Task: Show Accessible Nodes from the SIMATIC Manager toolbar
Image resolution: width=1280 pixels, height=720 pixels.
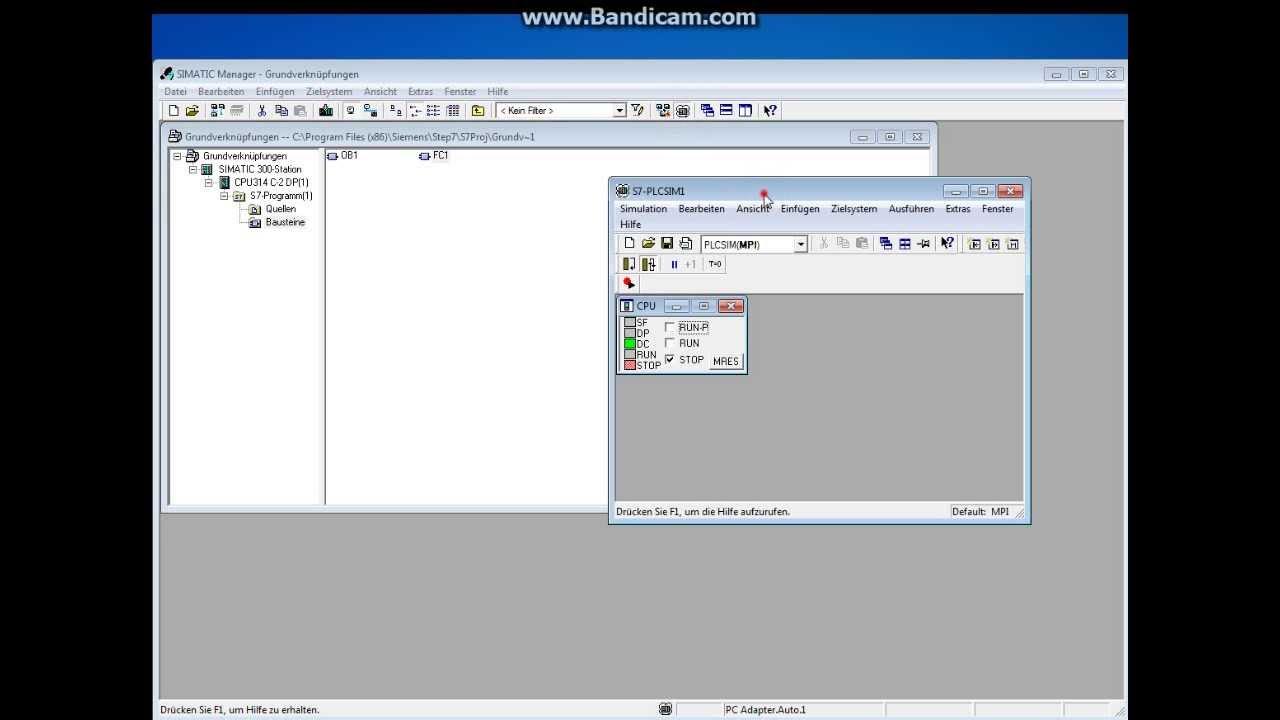Action: [x=217, y=111]
